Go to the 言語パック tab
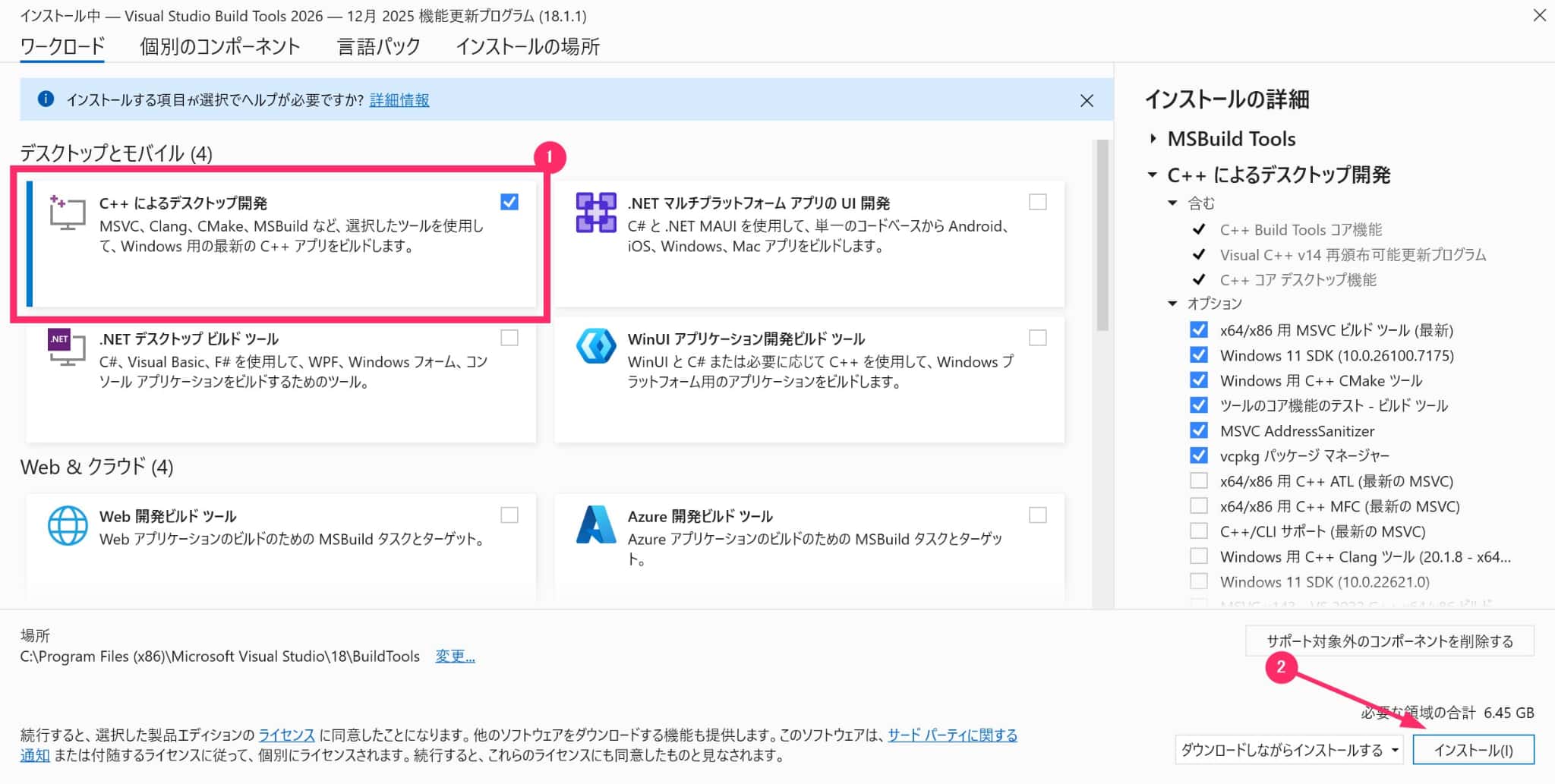 [379, 46]
